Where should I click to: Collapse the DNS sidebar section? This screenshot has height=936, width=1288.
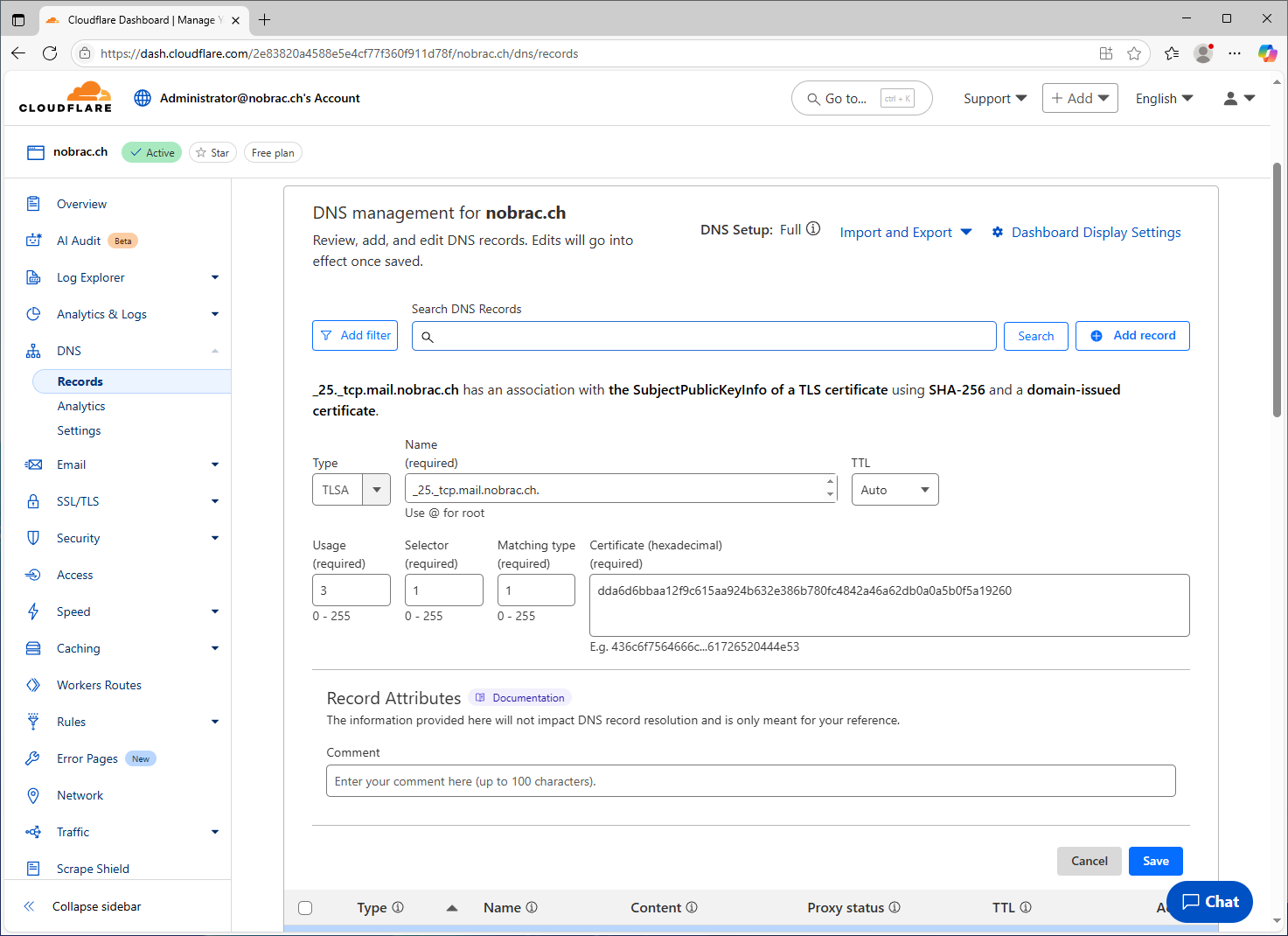(215, 351)
